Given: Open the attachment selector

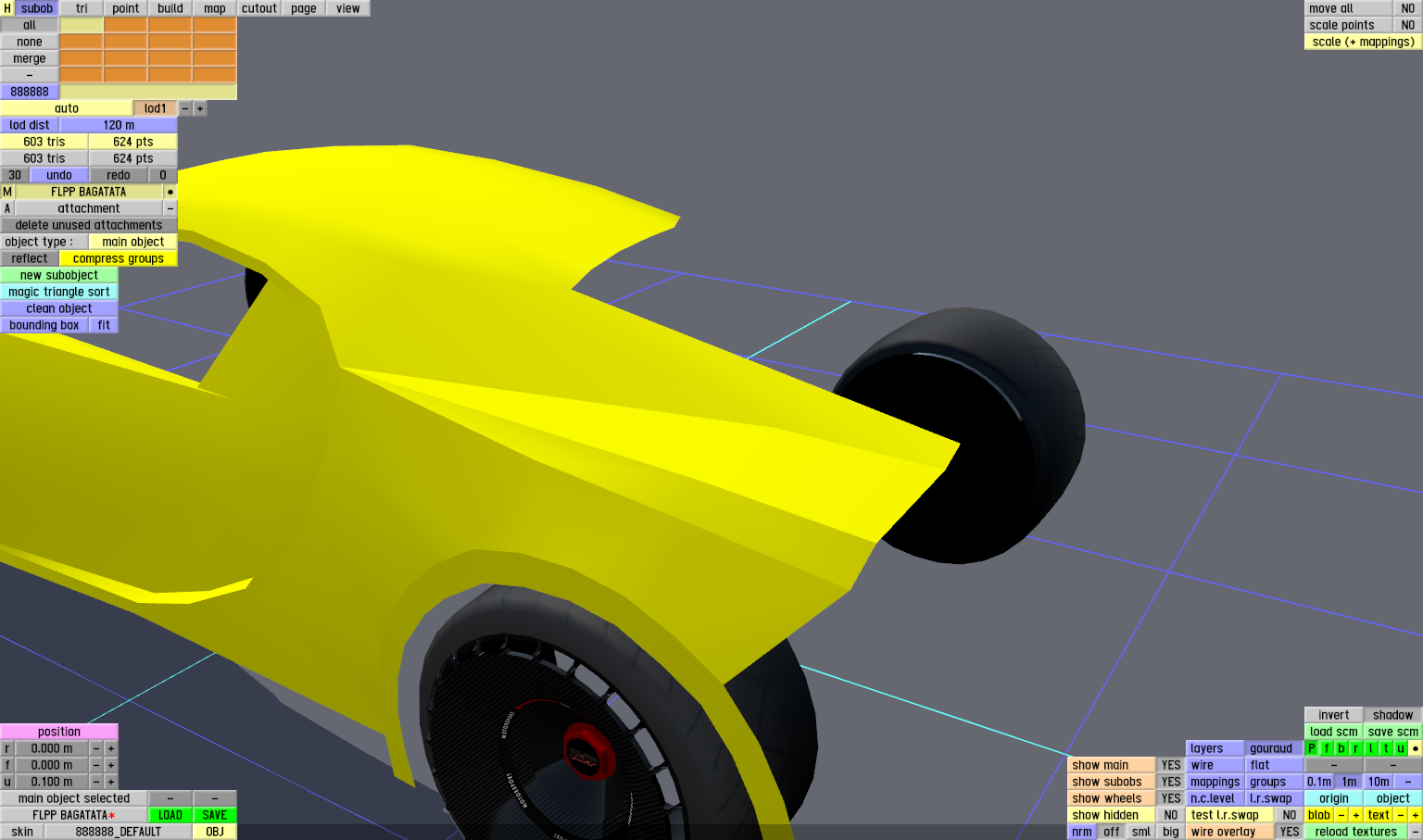Looking at the screenshot, I should tap(89, 208).
